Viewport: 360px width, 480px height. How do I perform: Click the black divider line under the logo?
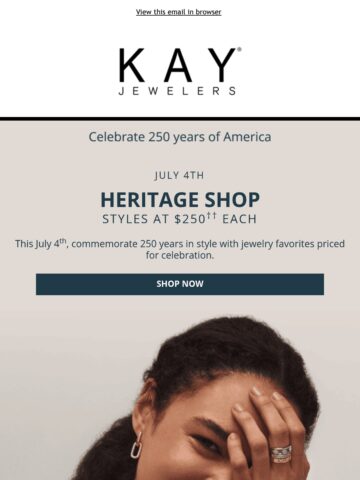[x=180, y=119]
